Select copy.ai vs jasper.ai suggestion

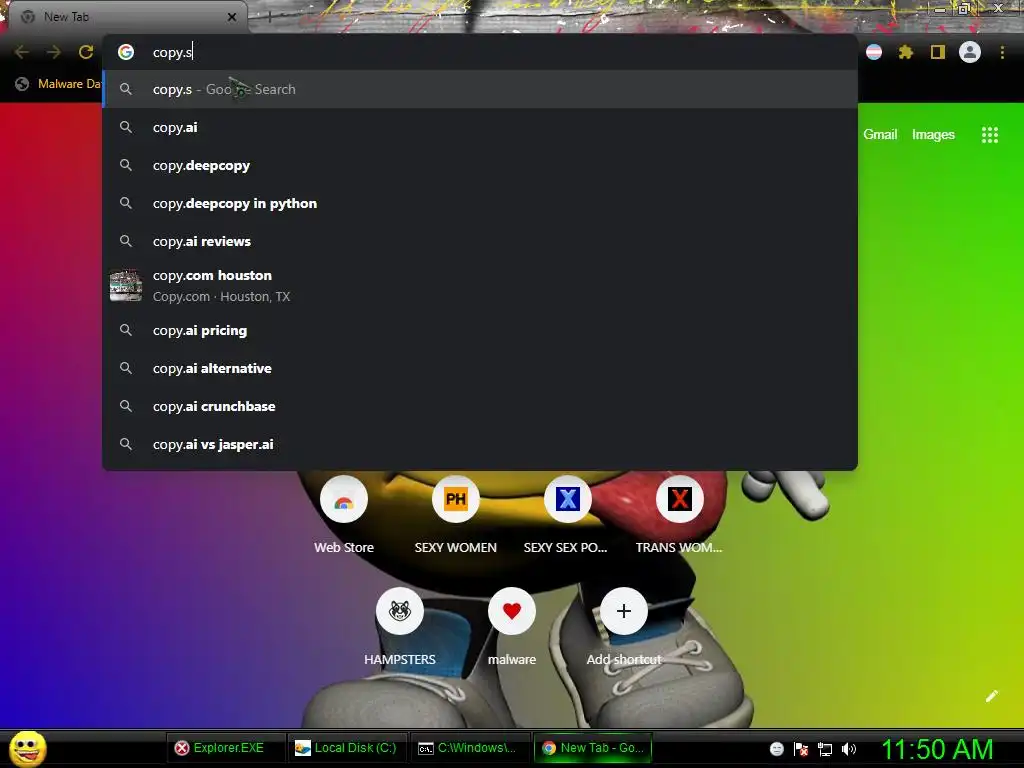tap(480, 444)
